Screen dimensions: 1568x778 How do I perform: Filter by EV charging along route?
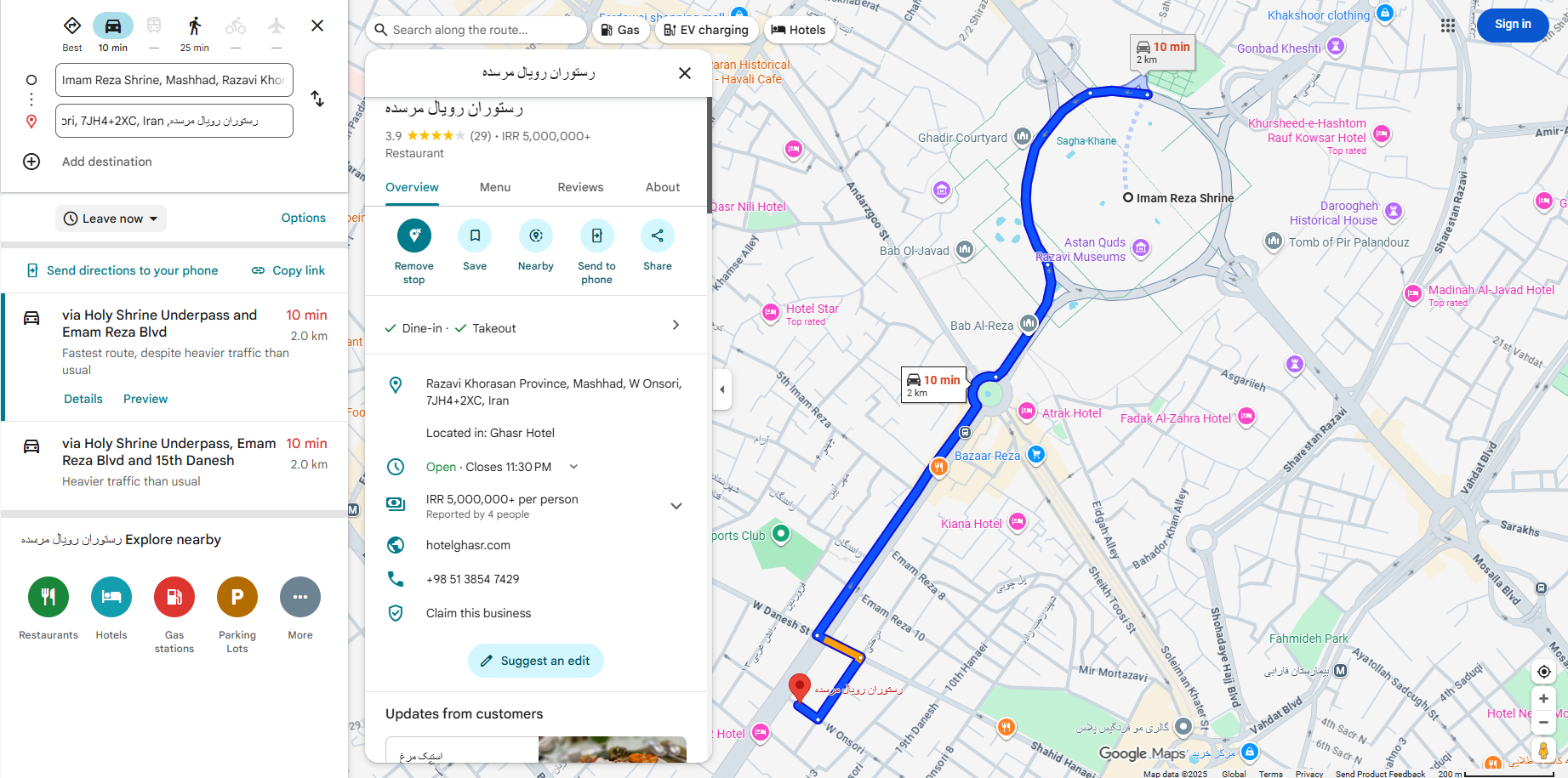click(706, 30)
